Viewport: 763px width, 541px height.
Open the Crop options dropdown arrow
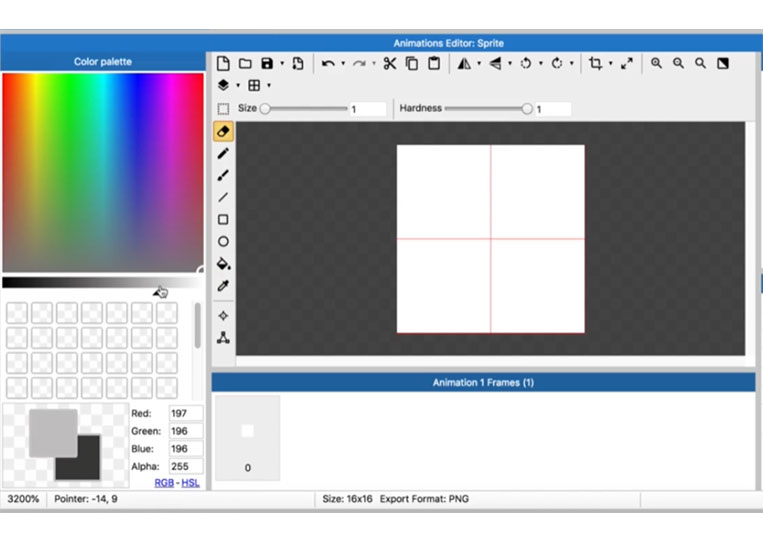click(x=611, y=63)
